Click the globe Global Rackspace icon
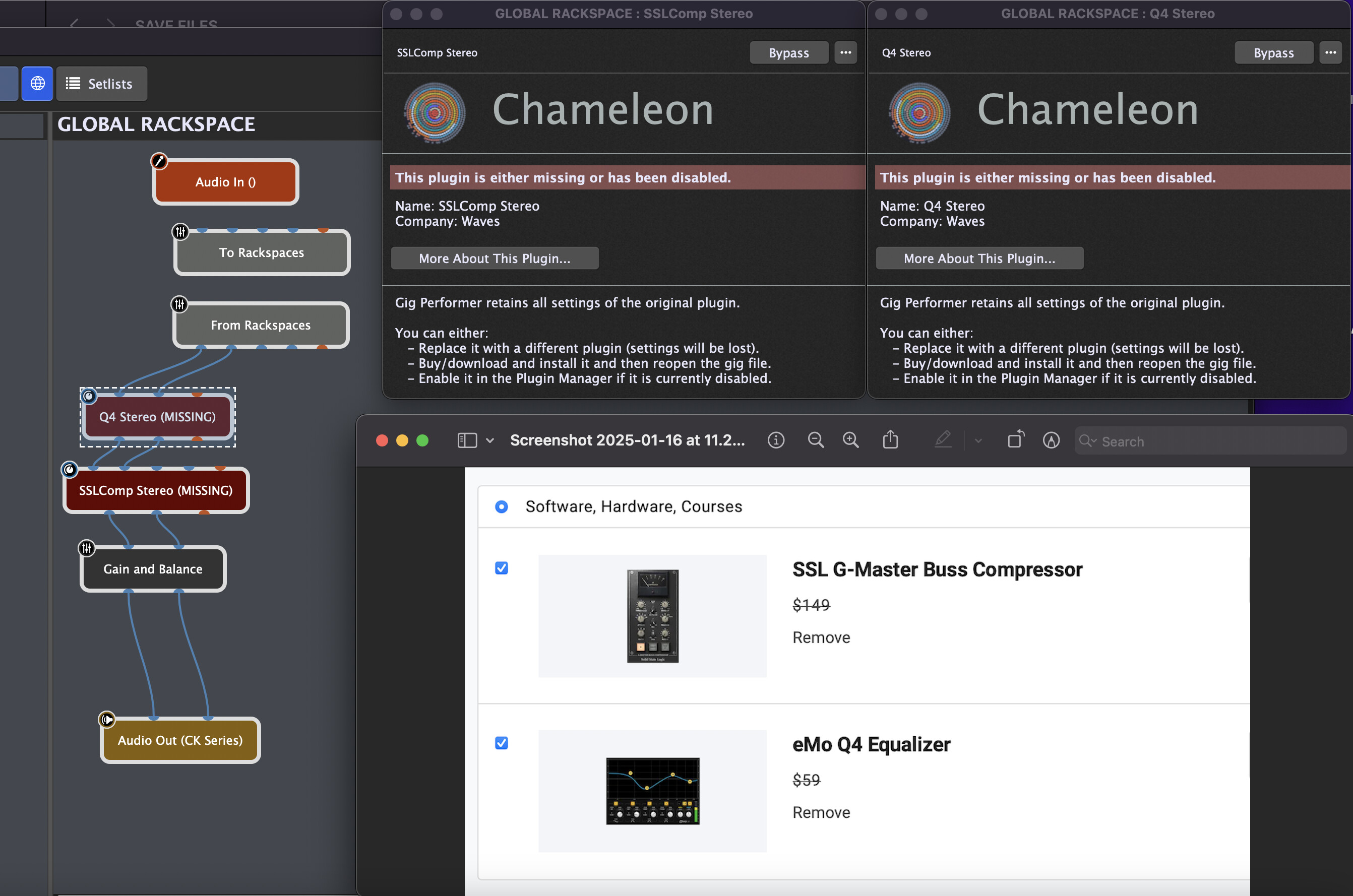Image resolution: width=1353 pixels, height=896 pixels. pyautogui.click(x=38, y=84)
